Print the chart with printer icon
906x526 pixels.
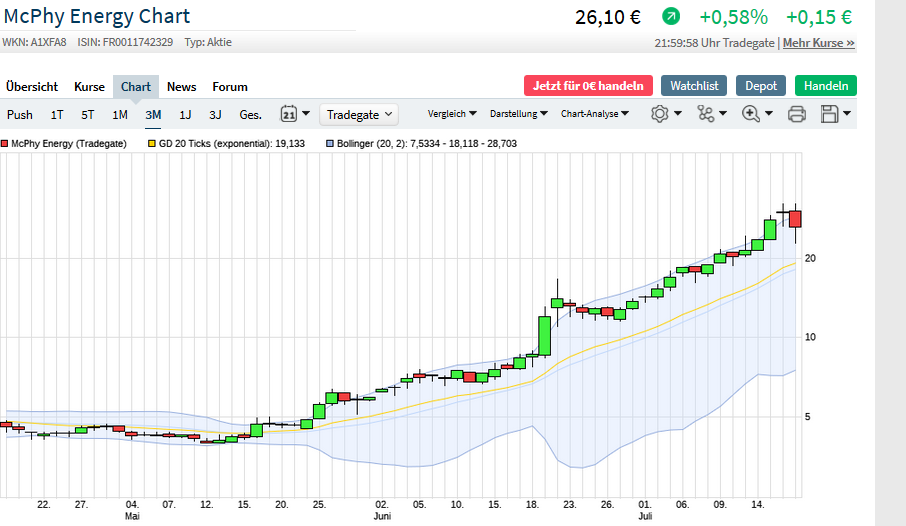[x=797, y=114]
